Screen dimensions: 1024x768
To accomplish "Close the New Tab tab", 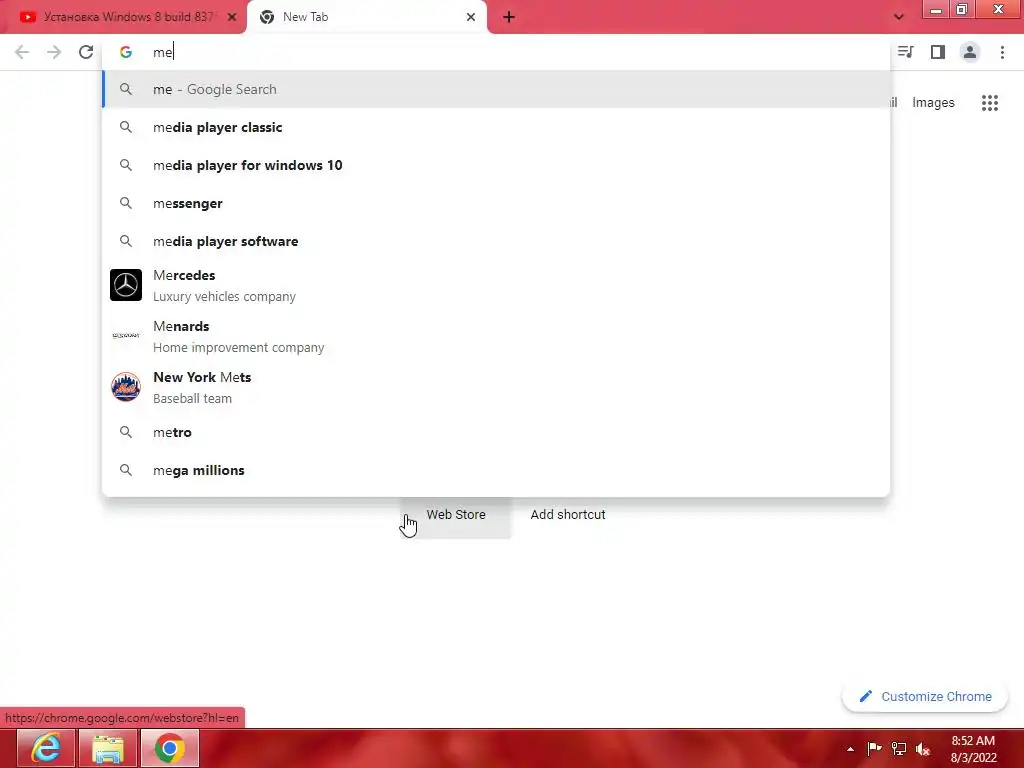I will pos(471,17).
